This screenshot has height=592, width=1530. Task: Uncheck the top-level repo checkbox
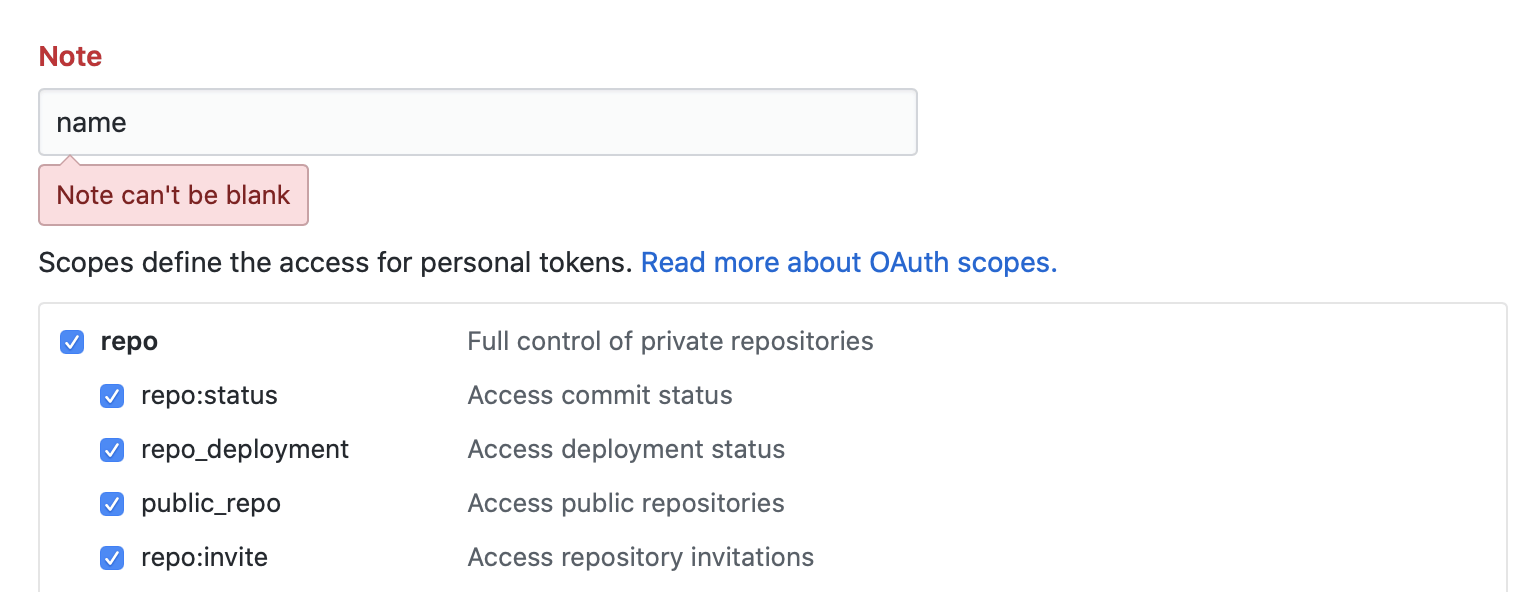[x=72, y=342]
